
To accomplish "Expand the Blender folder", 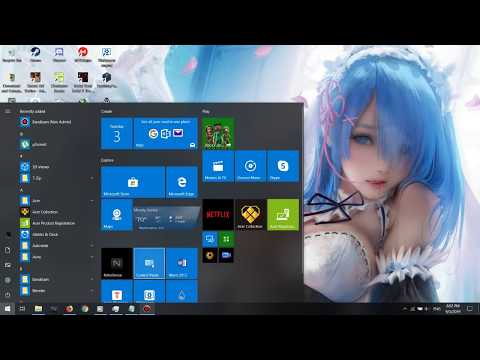I will (57, 291).
